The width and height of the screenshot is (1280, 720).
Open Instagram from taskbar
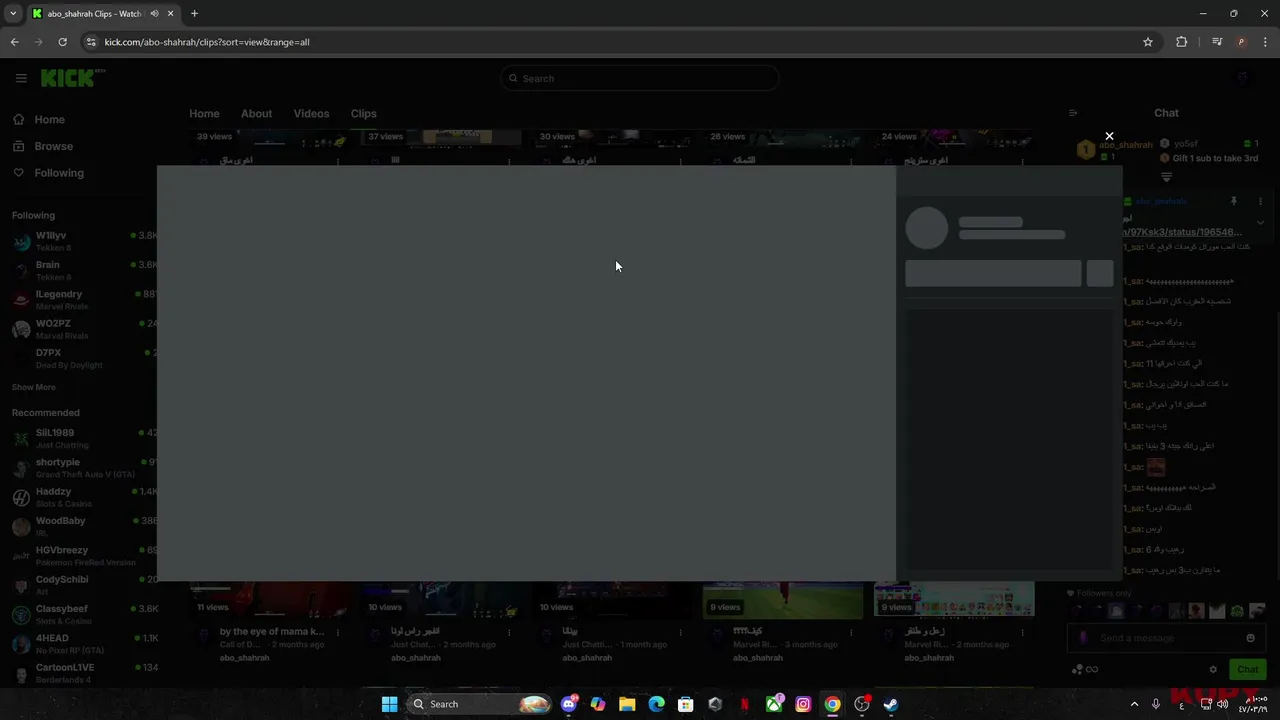803,704
